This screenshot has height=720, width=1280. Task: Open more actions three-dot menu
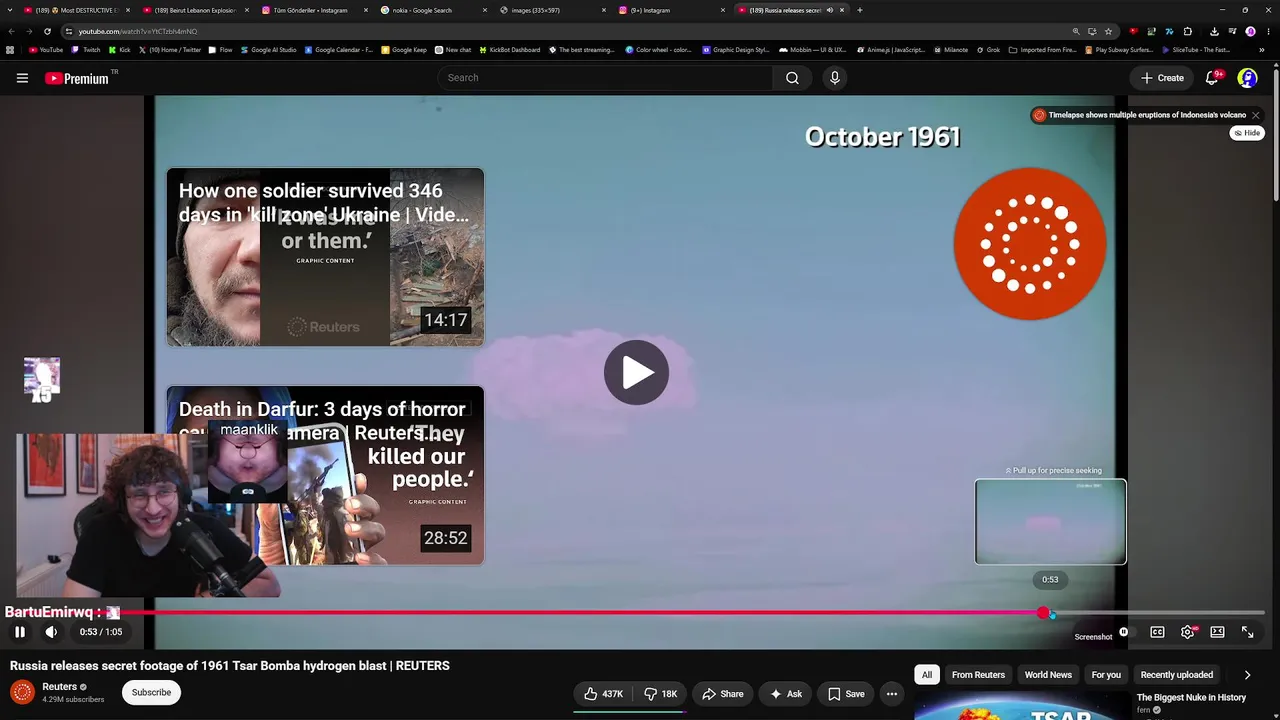click(x=892, y=694)
